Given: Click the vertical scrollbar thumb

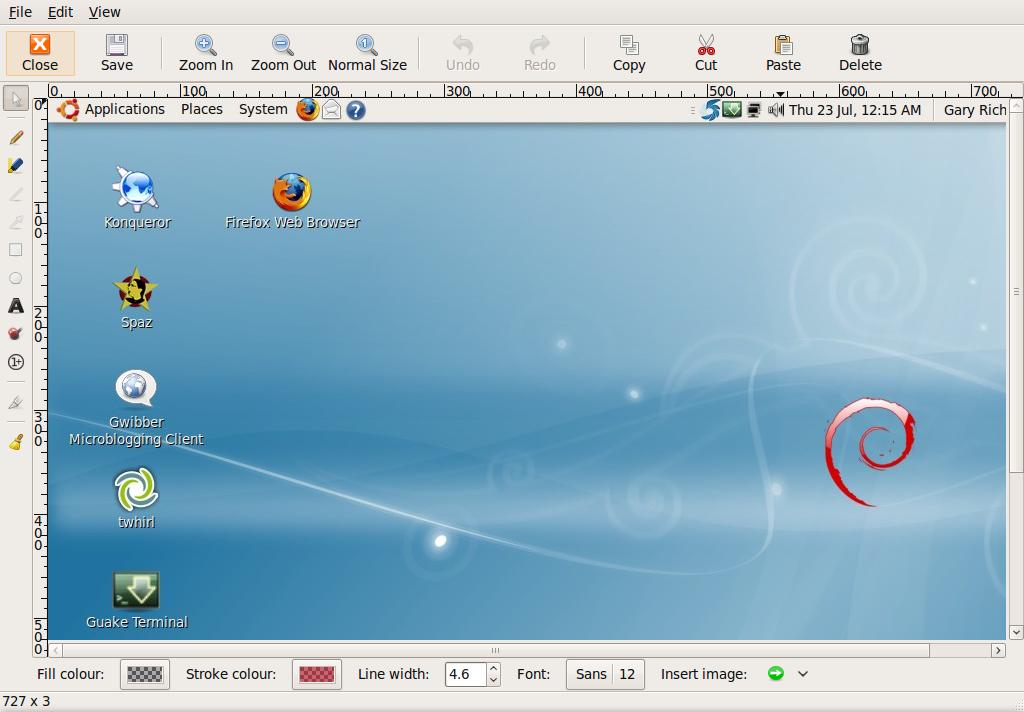Looking at the screenshot, I should (1016, 291).
